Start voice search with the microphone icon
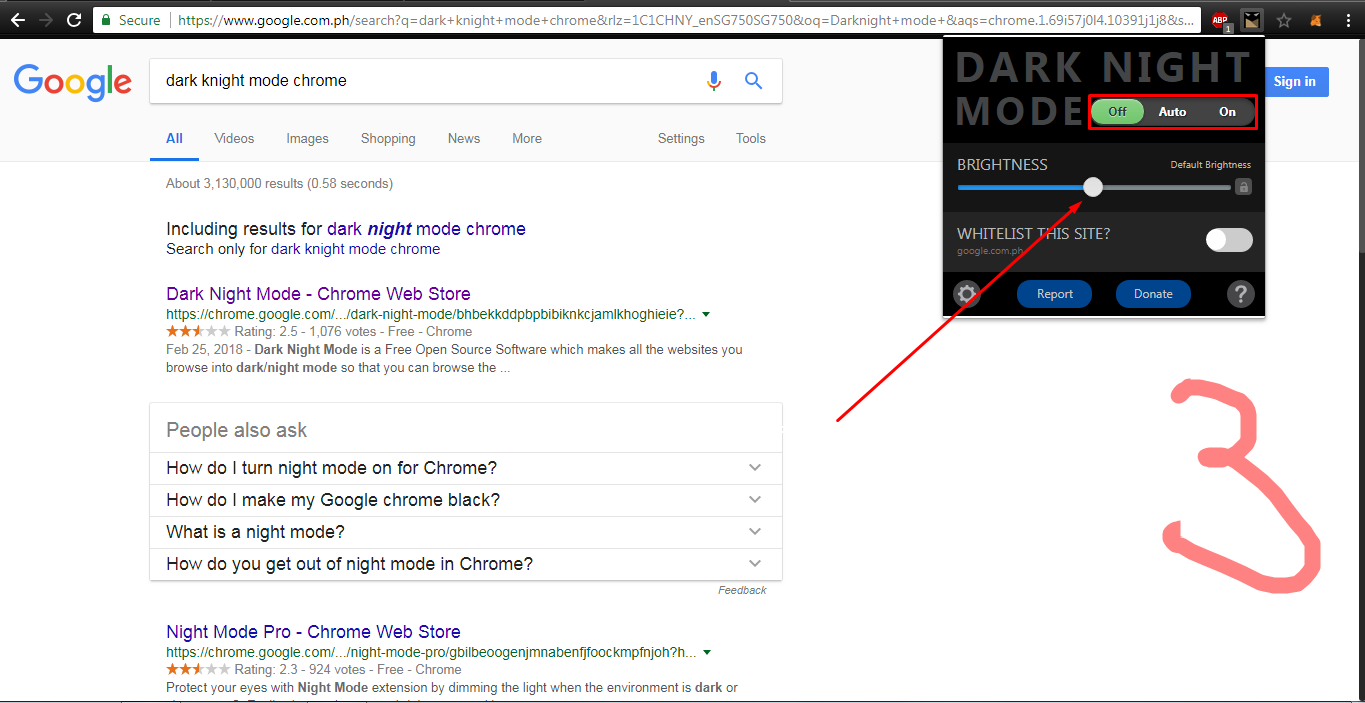This screenshot has width=1365, height=703. [x=714, y=81]
